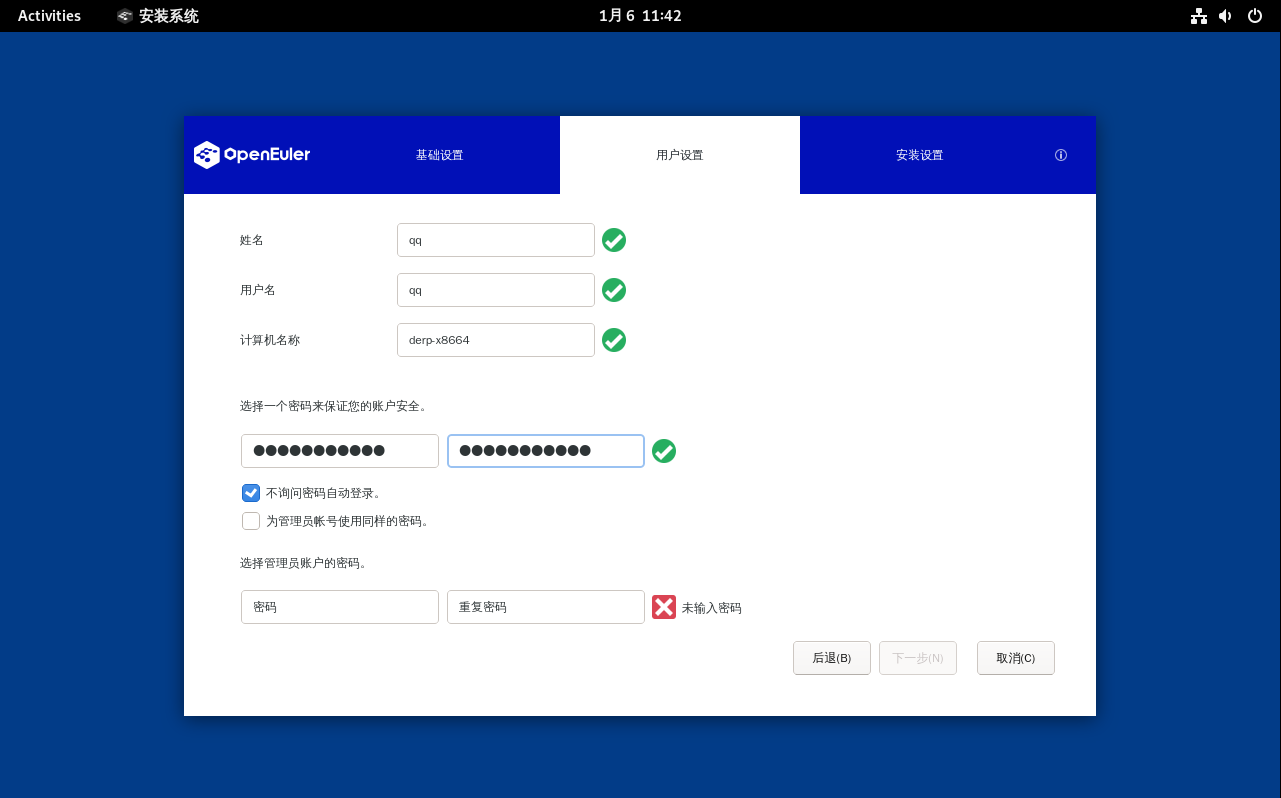Click green checkmark beside the 计算机名称 field
Image resolution: width=1281 pixels, height=798 pixels.
(614, 340)
